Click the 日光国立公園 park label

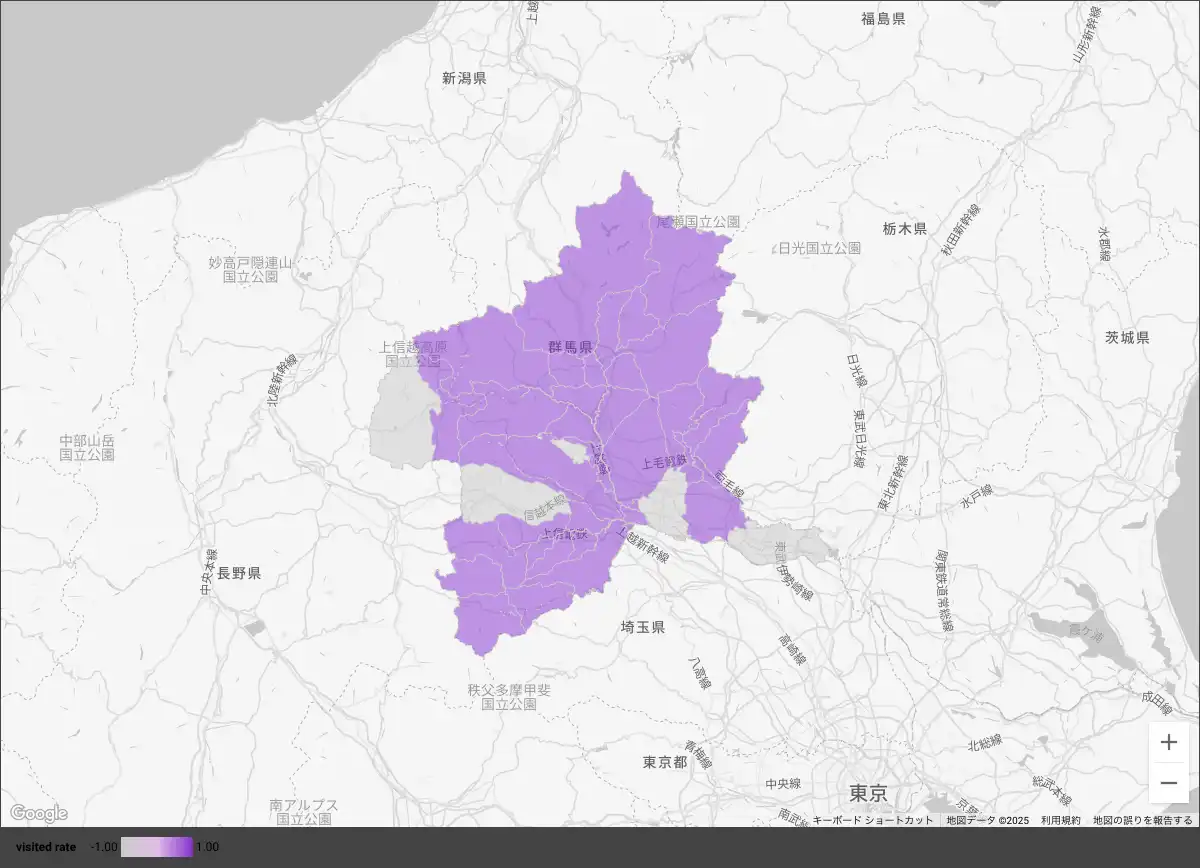pyautogui.click(x=819, y=248)
